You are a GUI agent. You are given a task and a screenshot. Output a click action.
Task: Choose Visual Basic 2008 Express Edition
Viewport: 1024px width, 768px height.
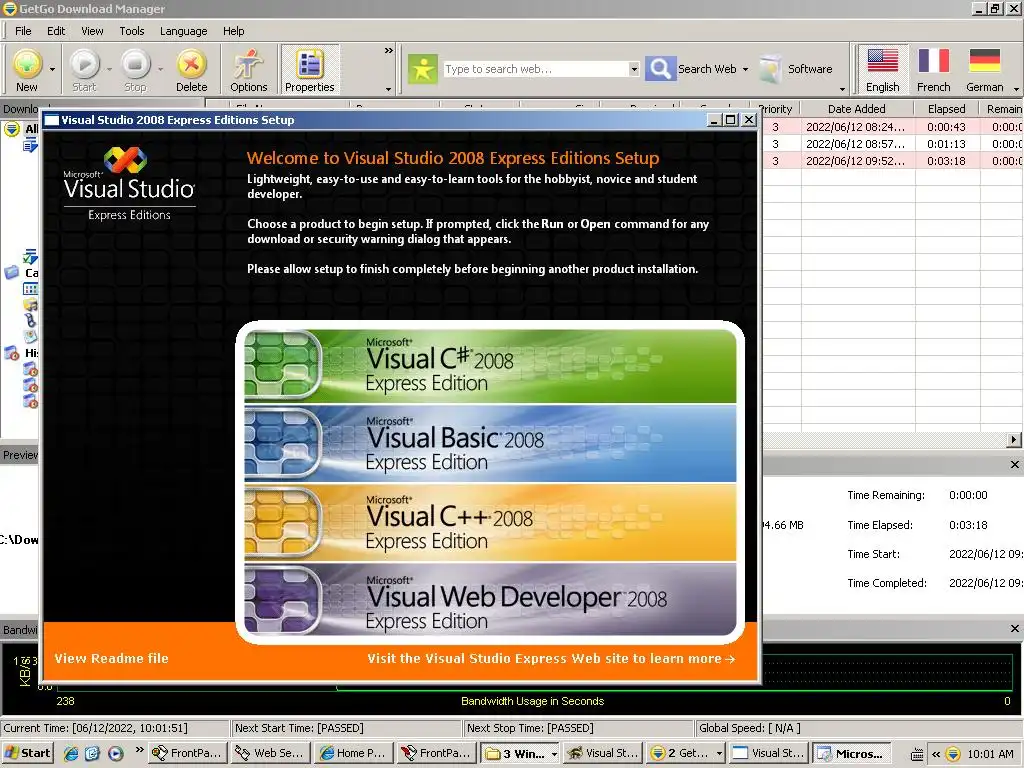[x=490, y=444]
